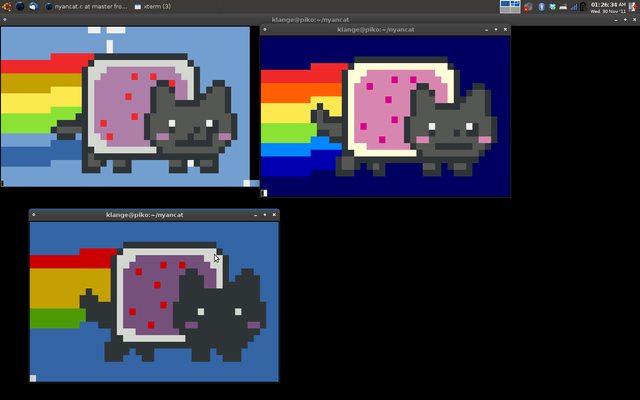Click the dark-blue nyancat window's title text
640x400 pixels.
pos(376,29)
